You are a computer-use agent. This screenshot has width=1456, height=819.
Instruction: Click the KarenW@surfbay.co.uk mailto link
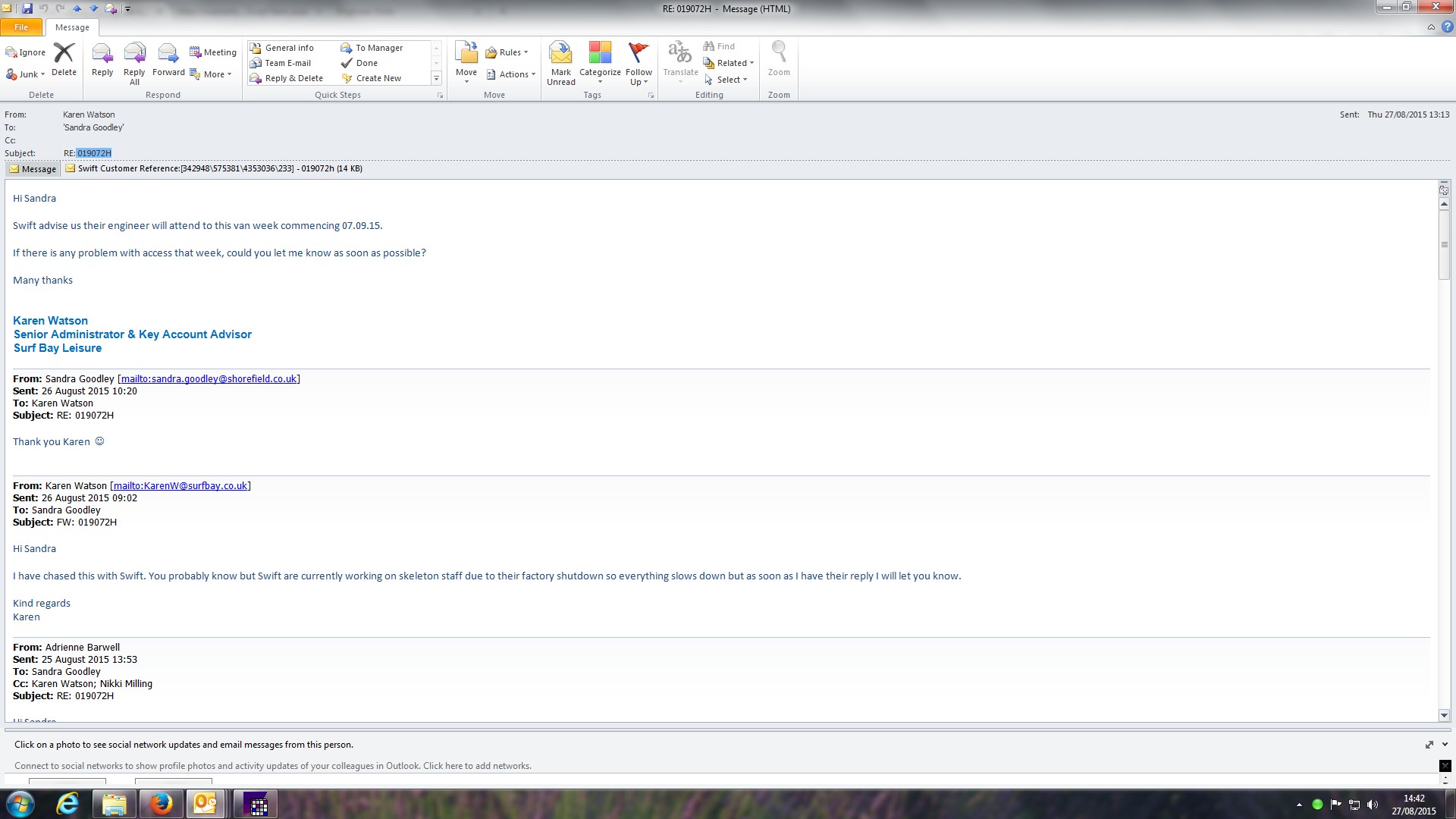[180, 485]
